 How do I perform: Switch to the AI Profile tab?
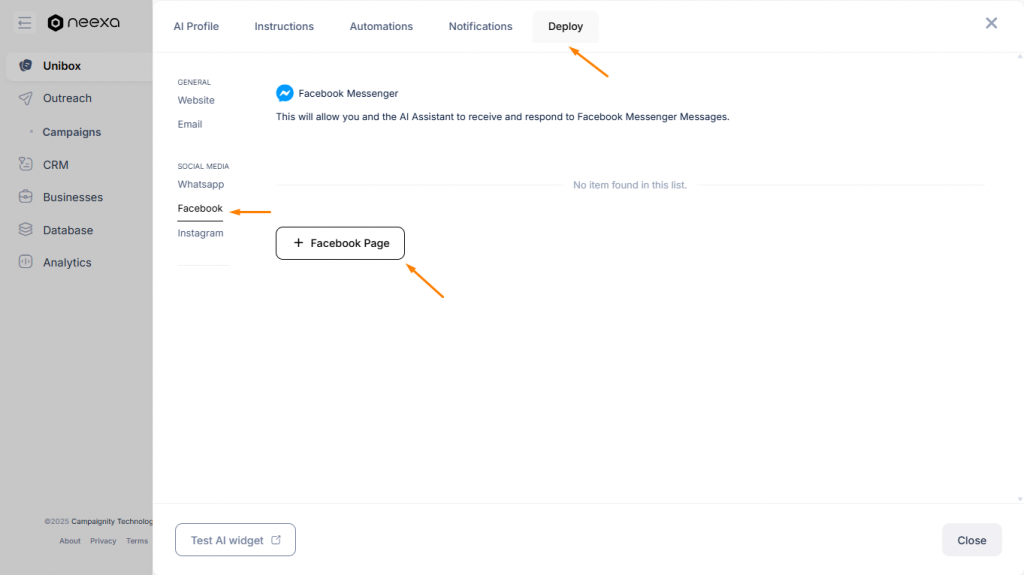[196, 26]
